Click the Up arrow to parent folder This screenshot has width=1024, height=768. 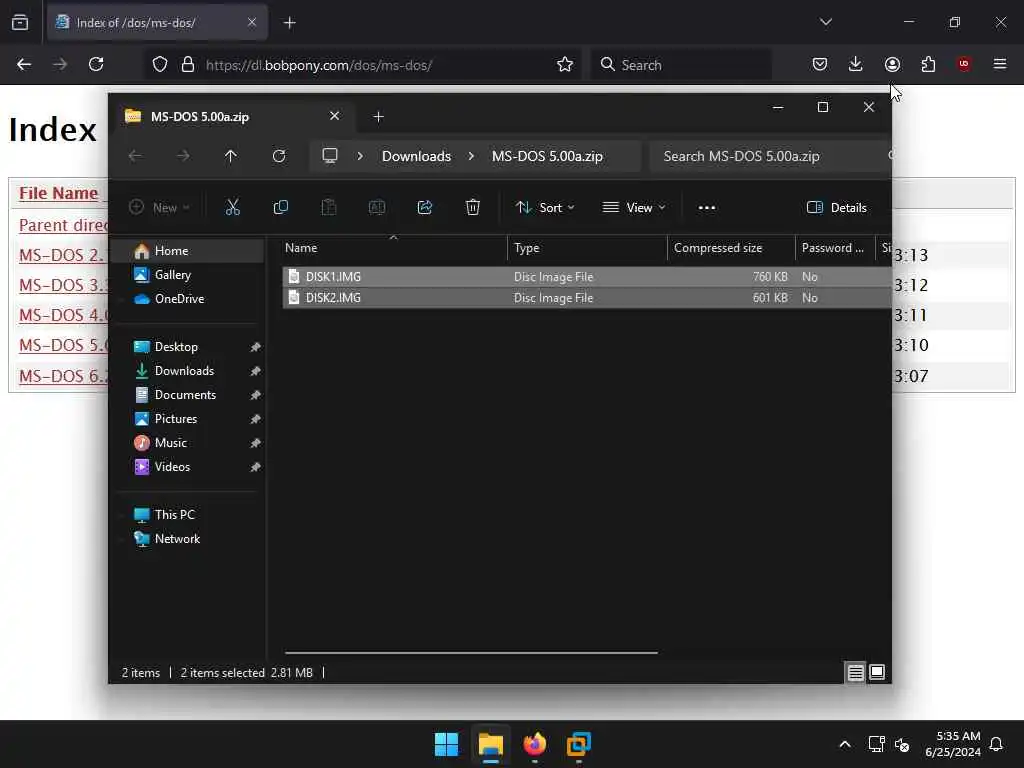231,156
